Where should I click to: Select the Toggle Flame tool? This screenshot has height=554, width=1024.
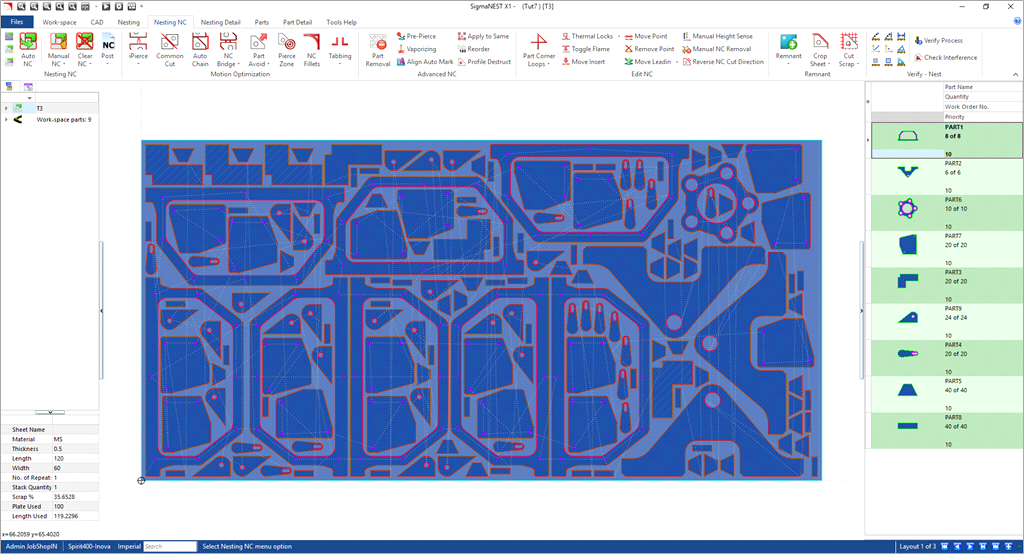point(586,49)
